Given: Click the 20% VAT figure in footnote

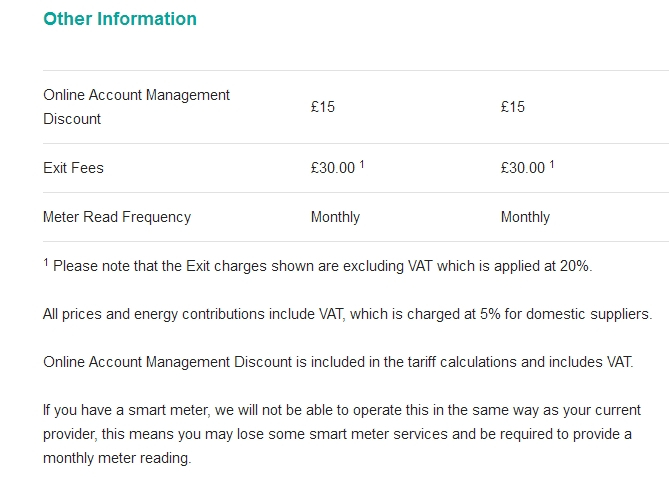Looking at the screenshot, I should [x=574, y=266].
